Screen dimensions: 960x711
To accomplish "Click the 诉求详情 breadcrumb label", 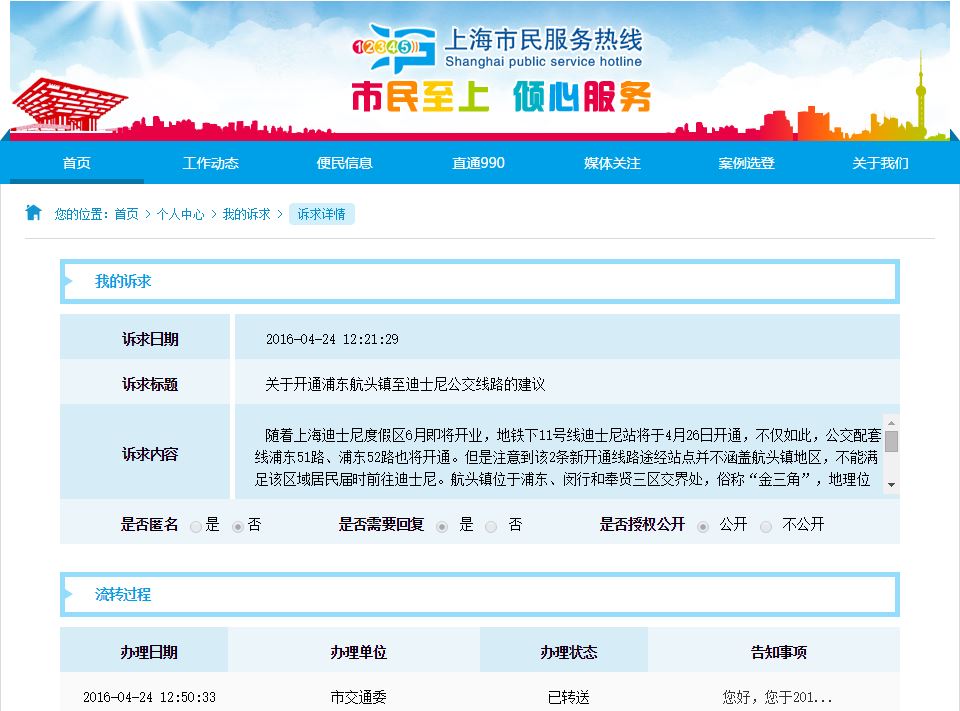I will 321,214.
